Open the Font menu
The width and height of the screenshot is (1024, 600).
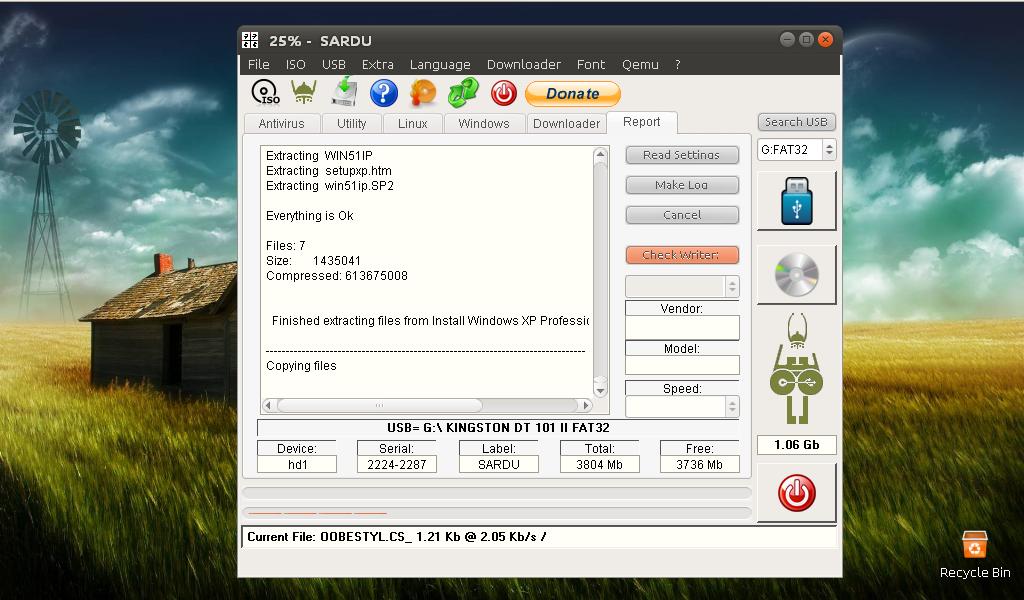[x=591, y=65]
